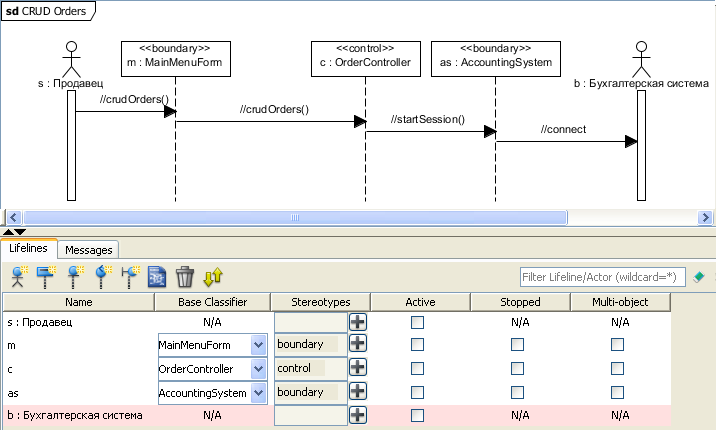The width and height of the screenshot is (716, 430).
Task: Click the Name column header
Action: [x=79, y=302]
